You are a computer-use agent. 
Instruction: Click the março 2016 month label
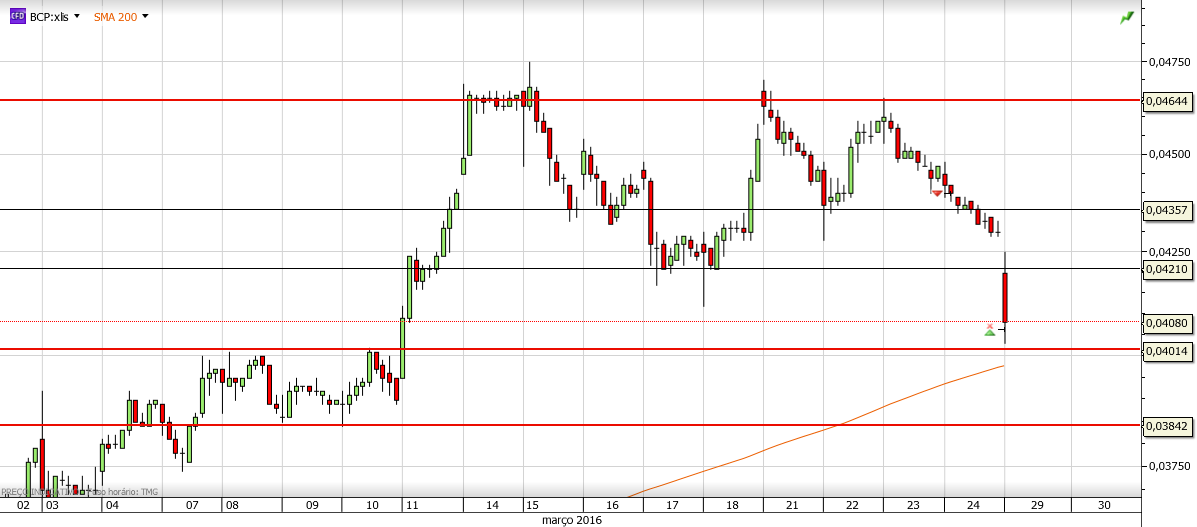(x=573, y=520)
